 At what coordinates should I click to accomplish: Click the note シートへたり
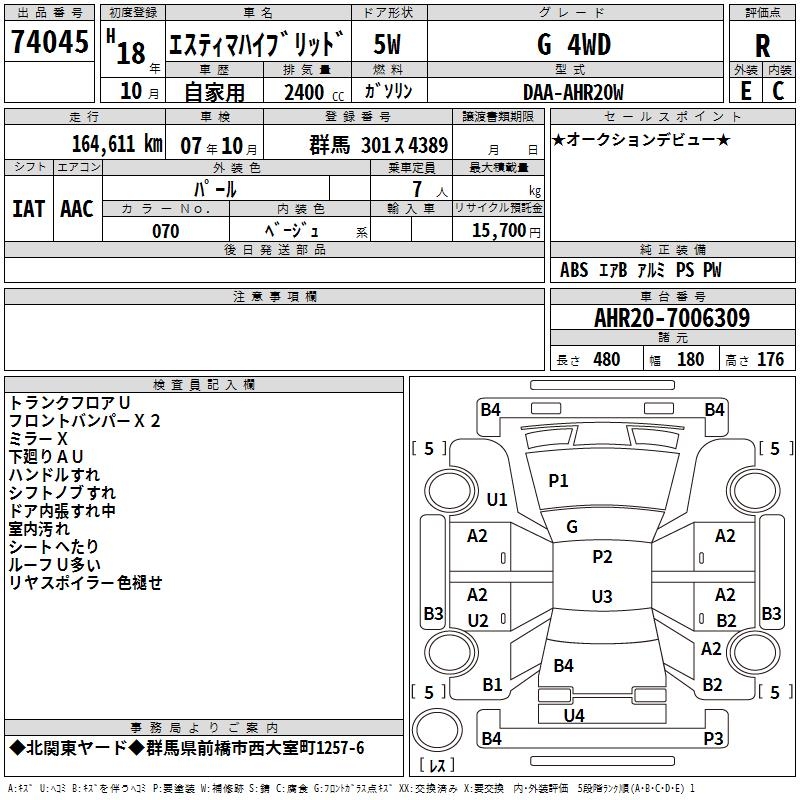pyautogui.click(x=54, y=546)
